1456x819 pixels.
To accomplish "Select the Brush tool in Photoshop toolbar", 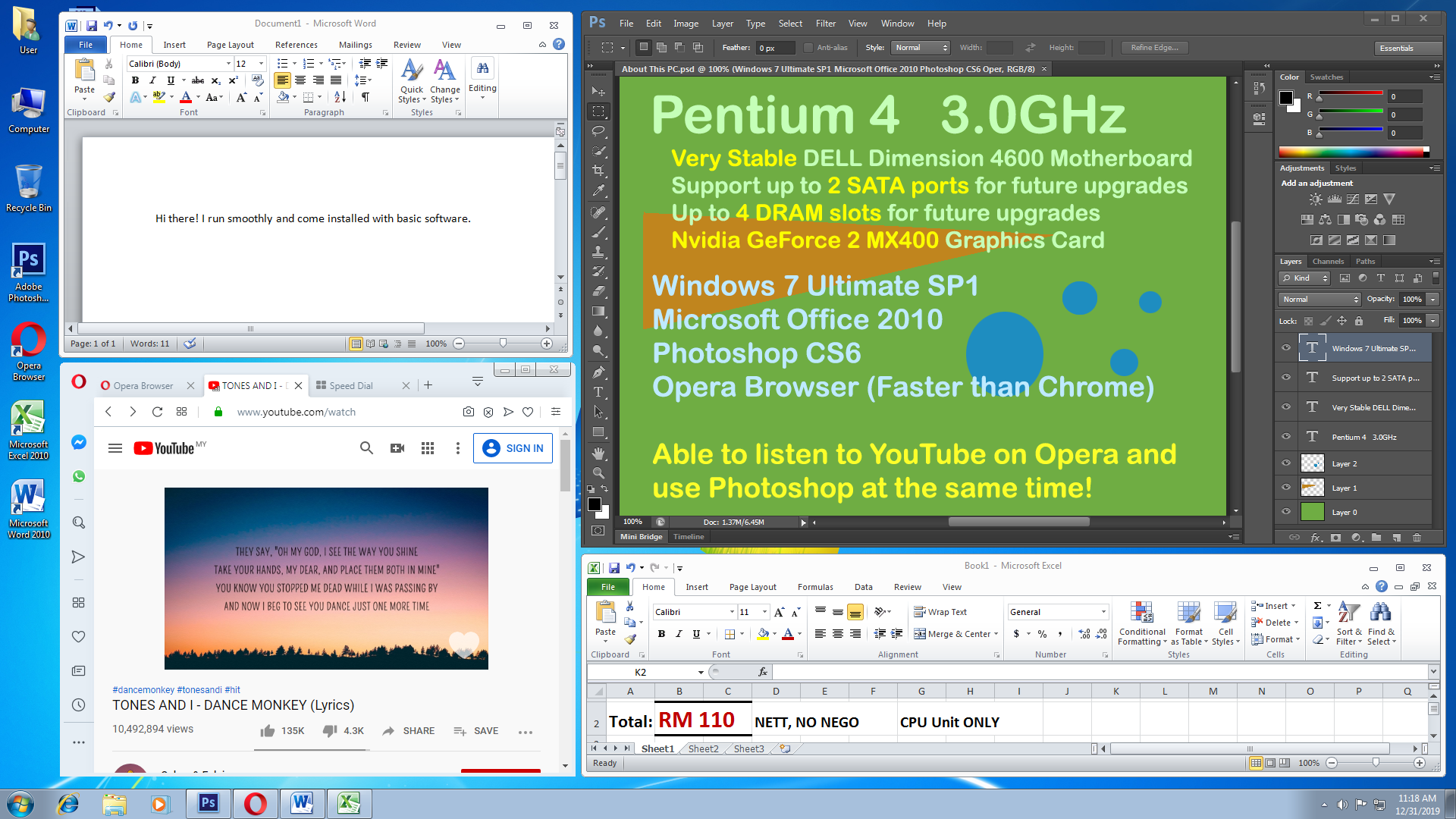I will point(598,236).
